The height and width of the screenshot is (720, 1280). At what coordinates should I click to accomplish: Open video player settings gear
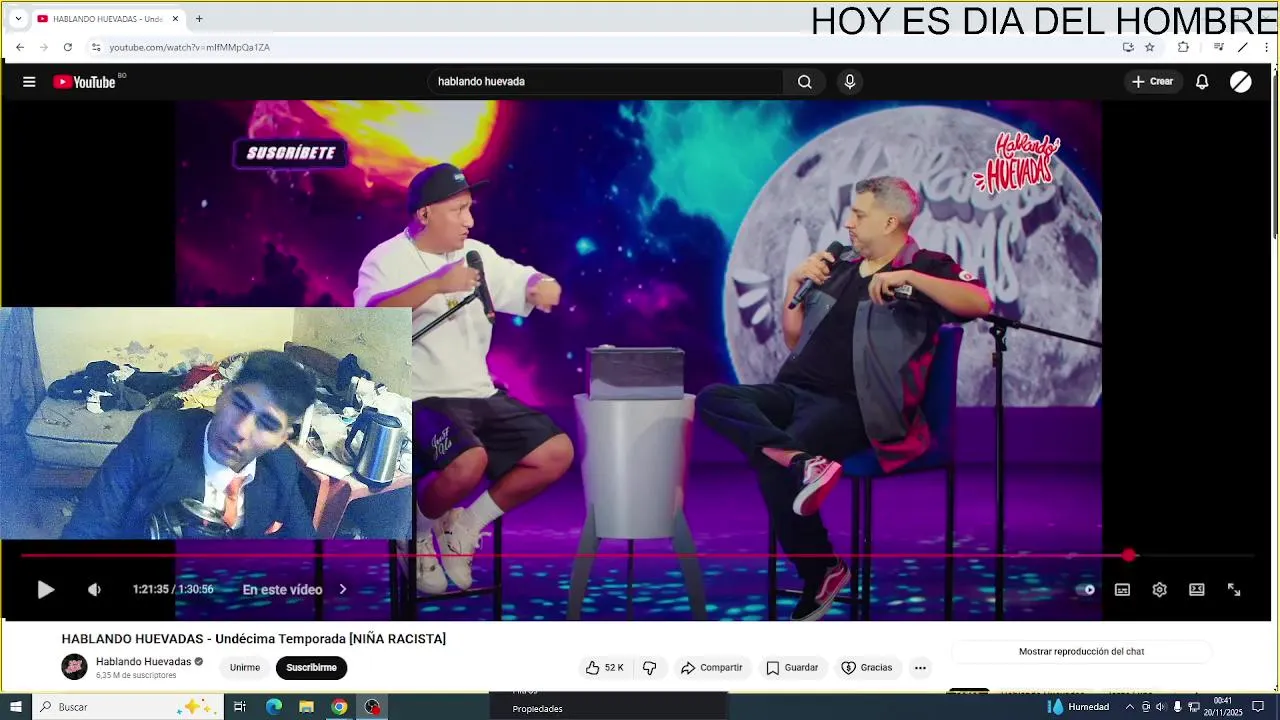(1159, 590)
